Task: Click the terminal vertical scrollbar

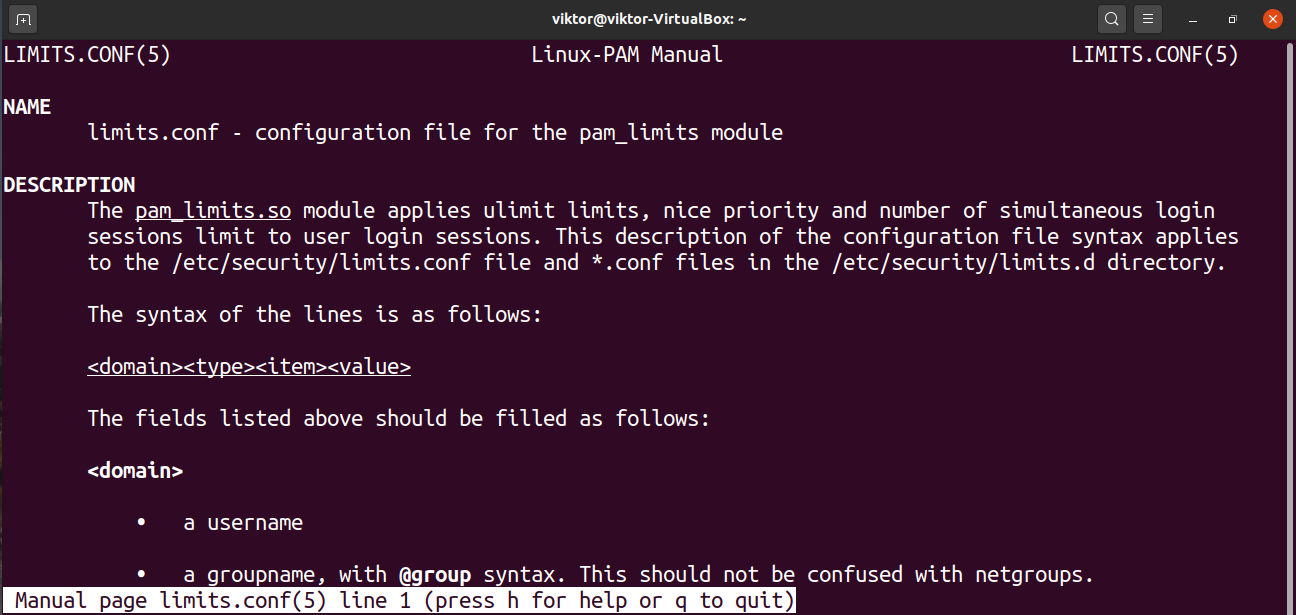Action: coord(1289,300)
